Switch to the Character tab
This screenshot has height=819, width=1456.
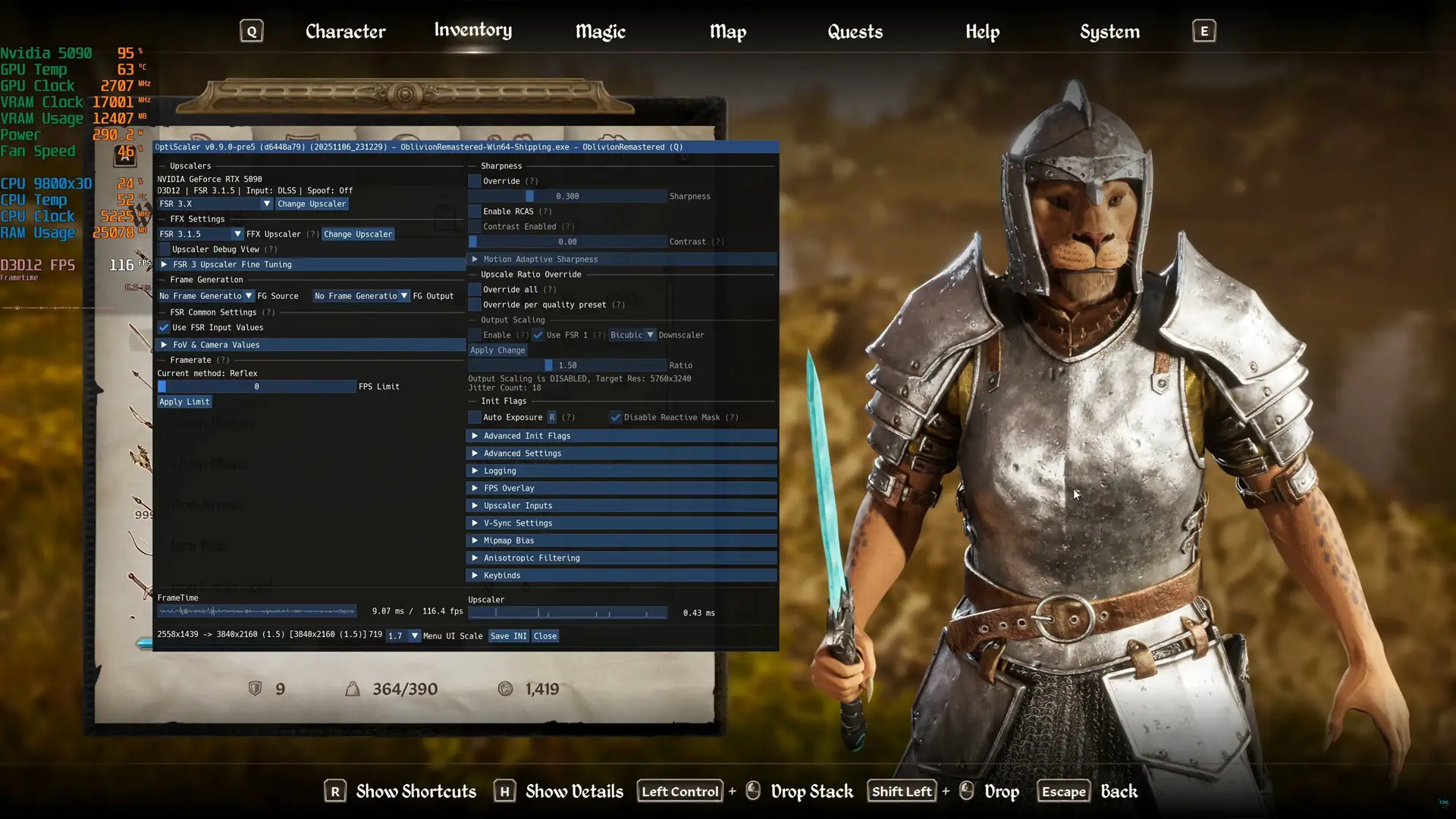click(x=345, y=32)
